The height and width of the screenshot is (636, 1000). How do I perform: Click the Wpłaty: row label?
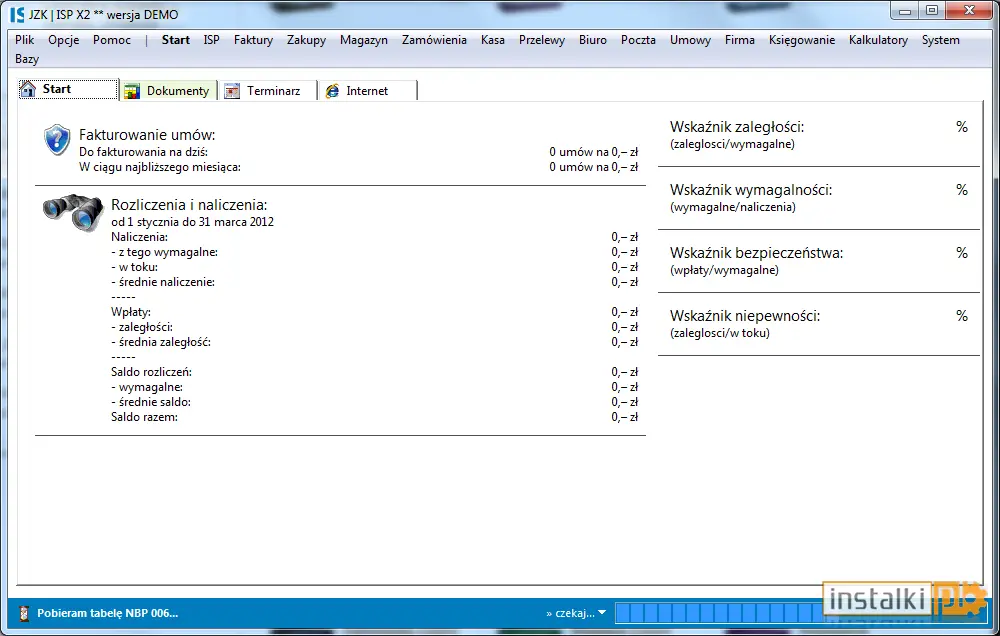[x=131, y=312]
